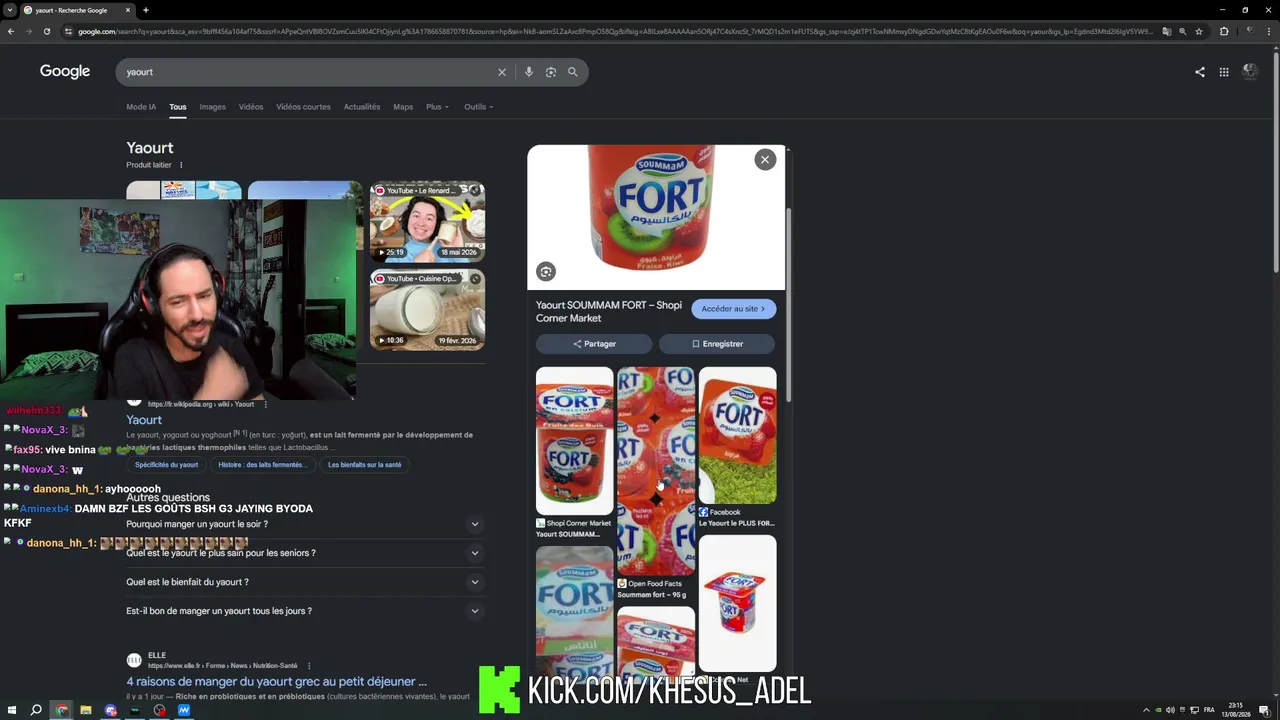This screenshot has height=720, width=1280.
Task: Switch to Images search tab
Action: coord(212,107)
